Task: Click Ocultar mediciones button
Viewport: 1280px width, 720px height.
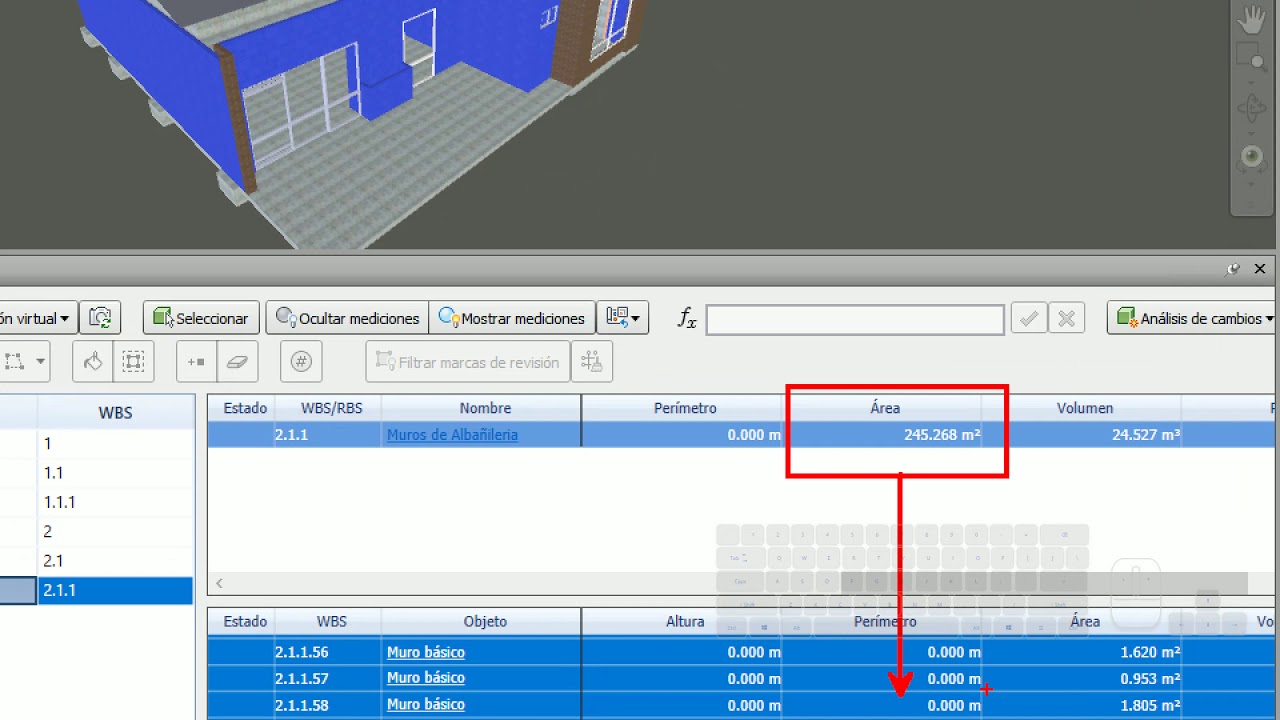Action: tap(347, 318)
